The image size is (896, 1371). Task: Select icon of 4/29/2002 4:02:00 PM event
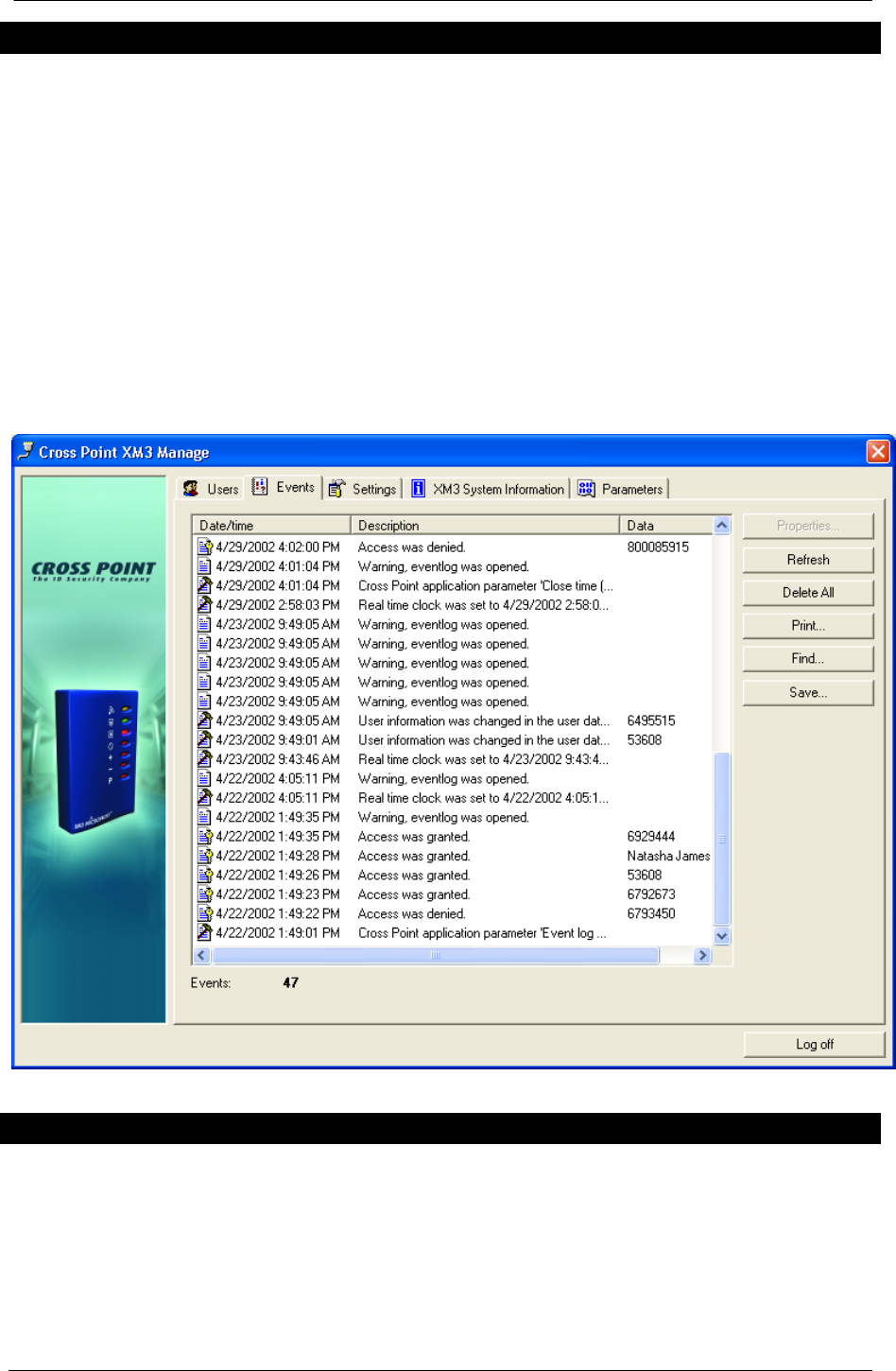click(204, 547)
